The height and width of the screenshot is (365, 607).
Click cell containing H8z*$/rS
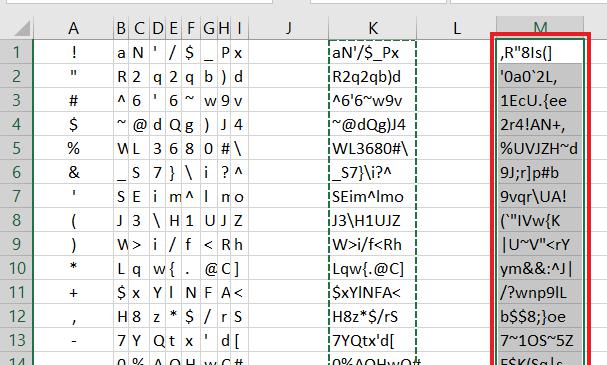point(372,316)
